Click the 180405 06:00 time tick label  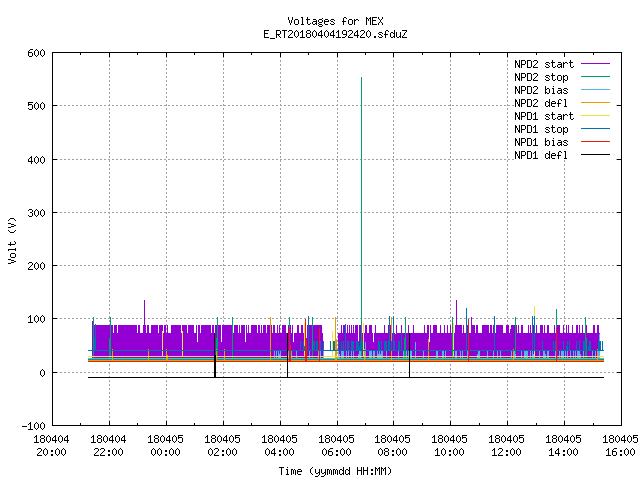(x=336, y=446)
